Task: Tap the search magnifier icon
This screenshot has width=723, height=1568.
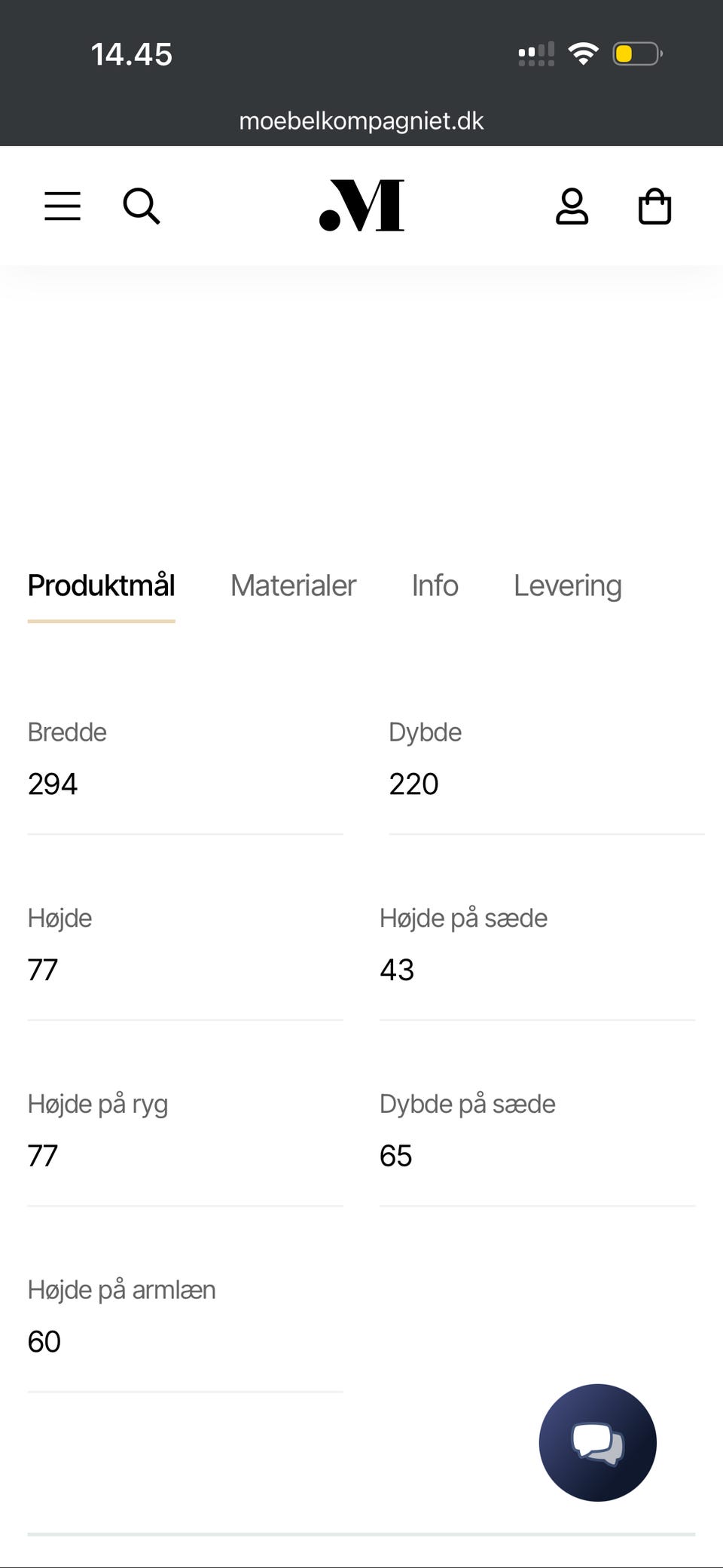Action: [142, 206]
